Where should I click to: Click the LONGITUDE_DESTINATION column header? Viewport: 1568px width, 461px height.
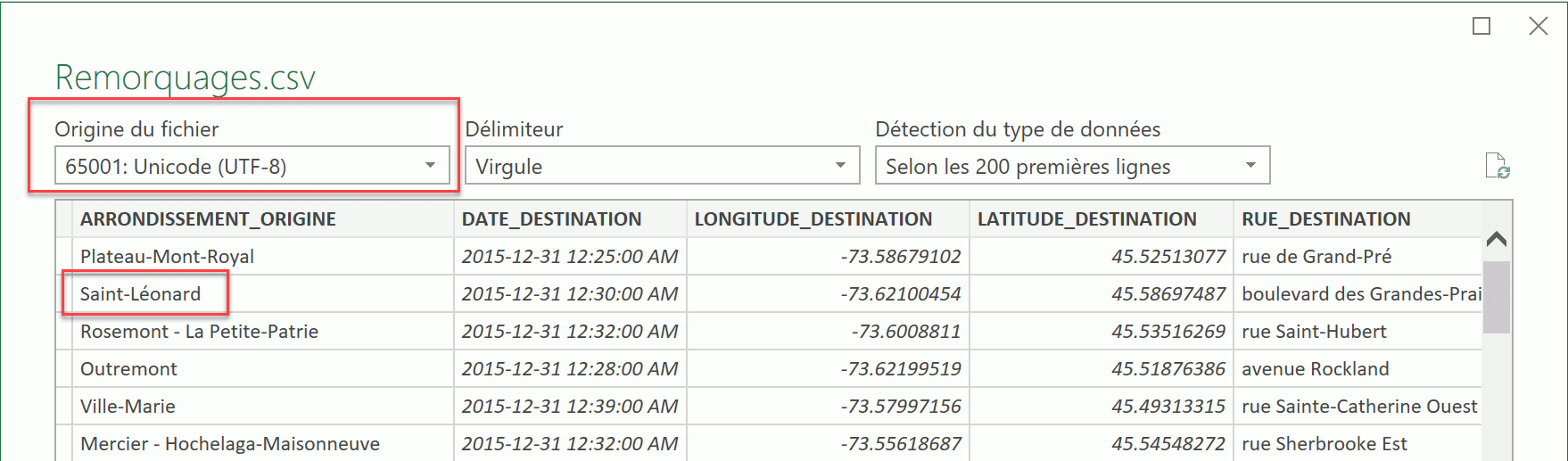point(813,219)
